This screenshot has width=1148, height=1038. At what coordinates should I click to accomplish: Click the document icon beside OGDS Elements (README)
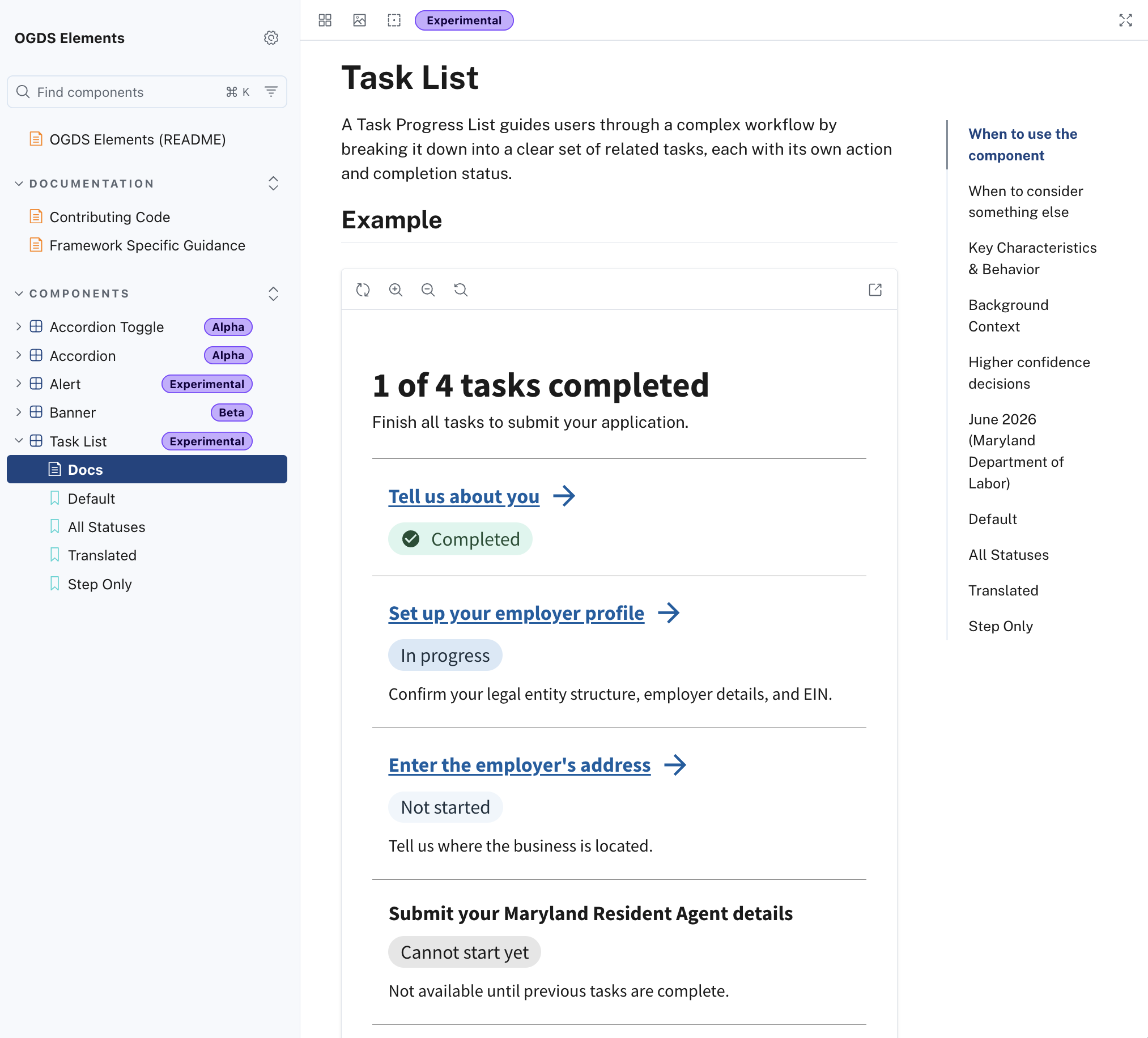coord(36,139)
